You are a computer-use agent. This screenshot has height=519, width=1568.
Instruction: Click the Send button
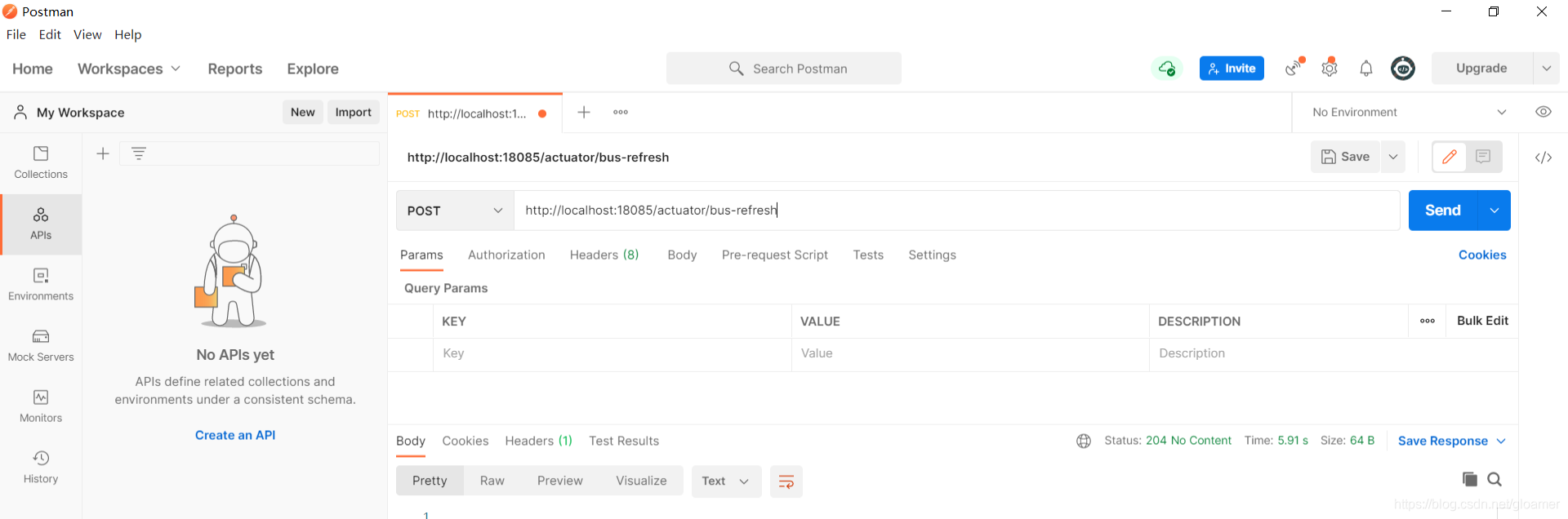point(1443,211)
